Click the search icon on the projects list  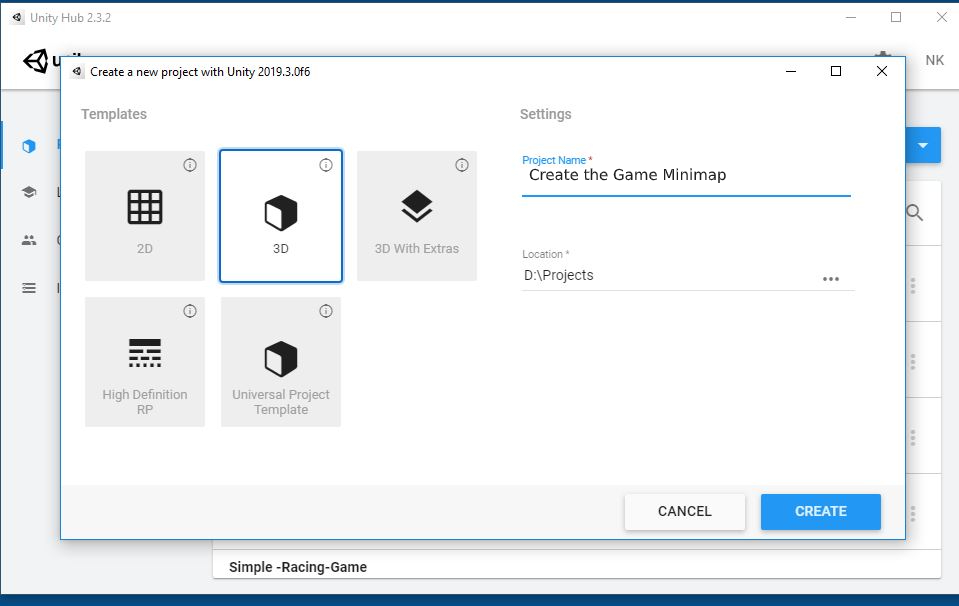coord(914,212)
